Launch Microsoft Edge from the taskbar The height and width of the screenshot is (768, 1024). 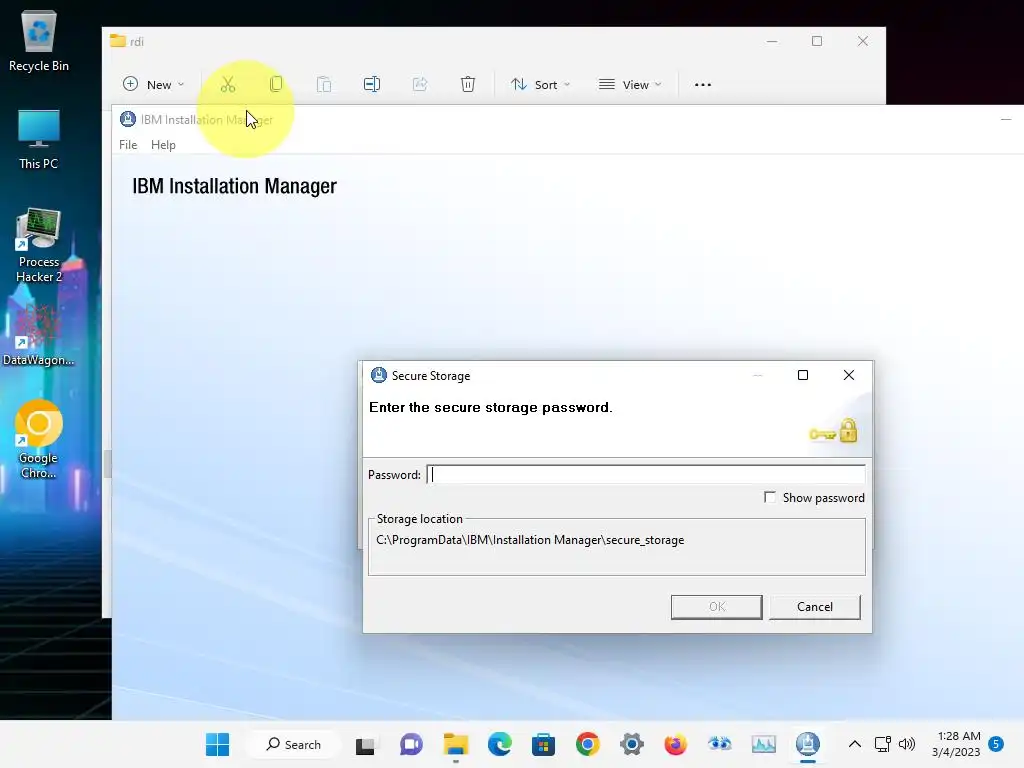(500, 744)
